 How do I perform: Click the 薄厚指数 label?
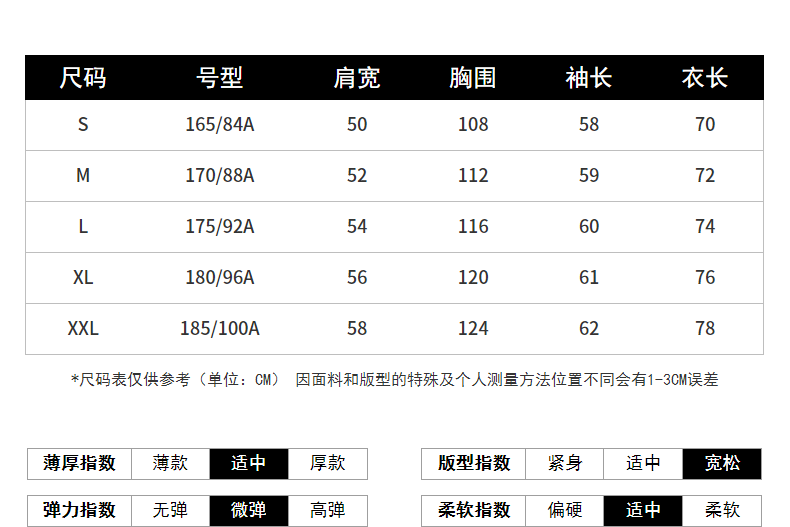click(x=80, y=464)
